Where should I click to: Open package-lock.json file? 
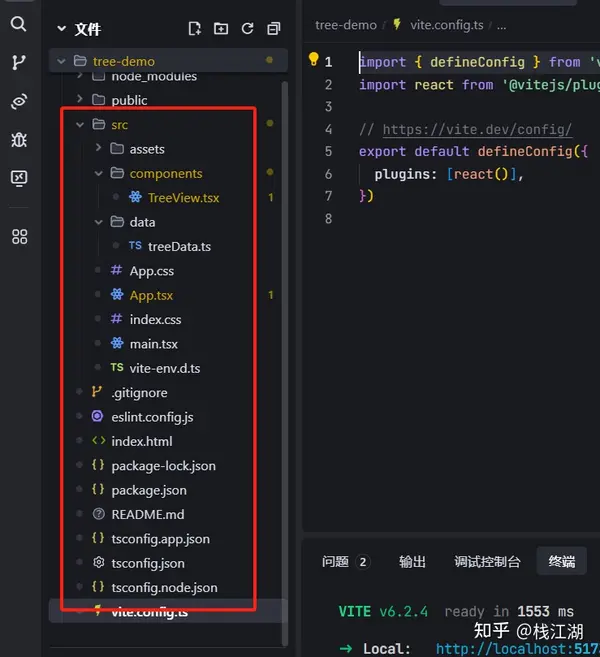point(163,466)
